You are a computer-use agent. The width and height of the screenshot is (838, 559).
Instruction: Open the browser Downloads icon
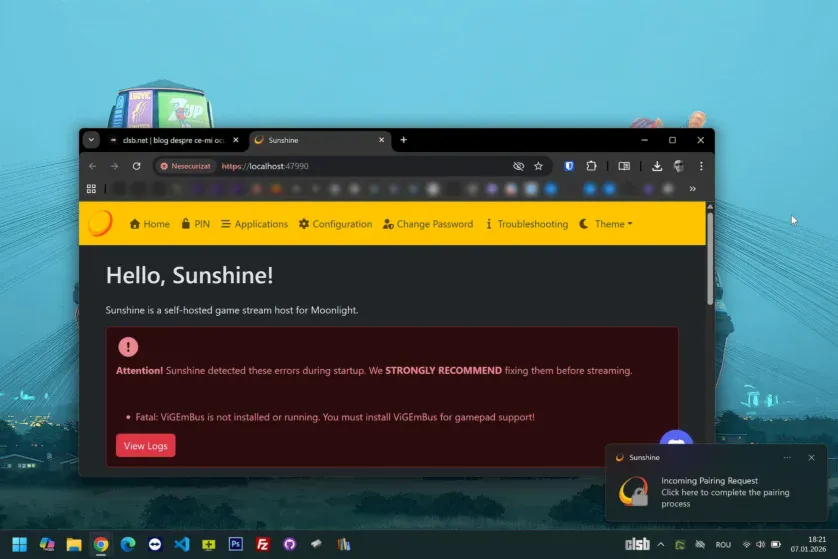coord(657,166)
